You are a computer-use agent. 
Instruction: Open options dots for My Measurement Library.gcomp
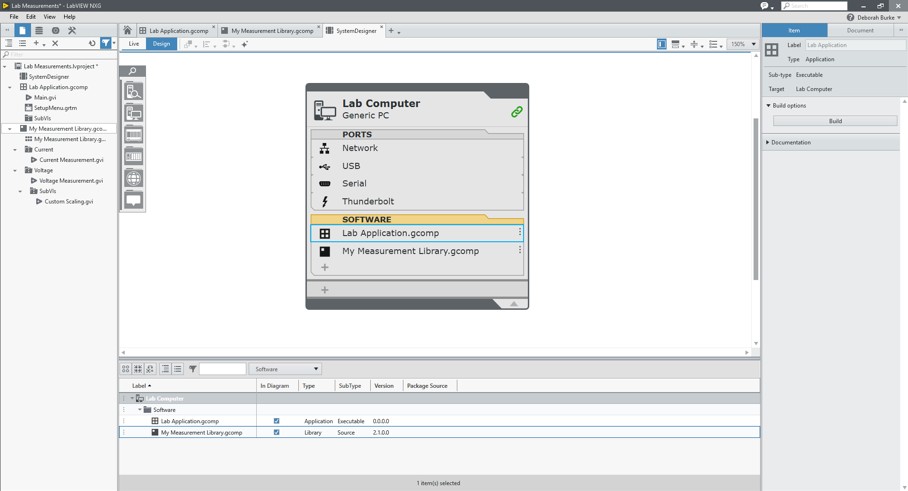520,250
